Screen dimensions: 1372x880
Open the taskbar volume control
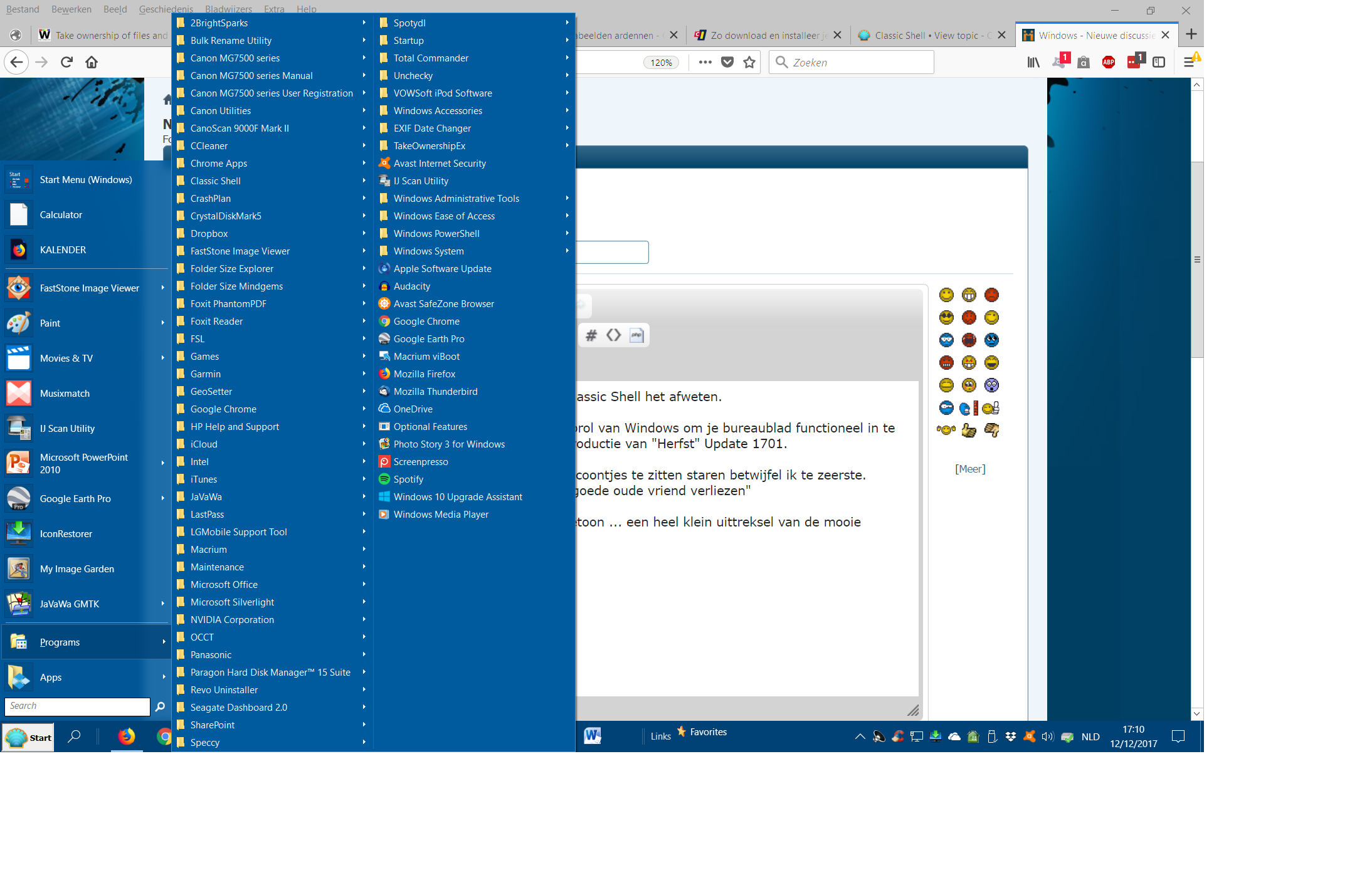click(1048, 736)
